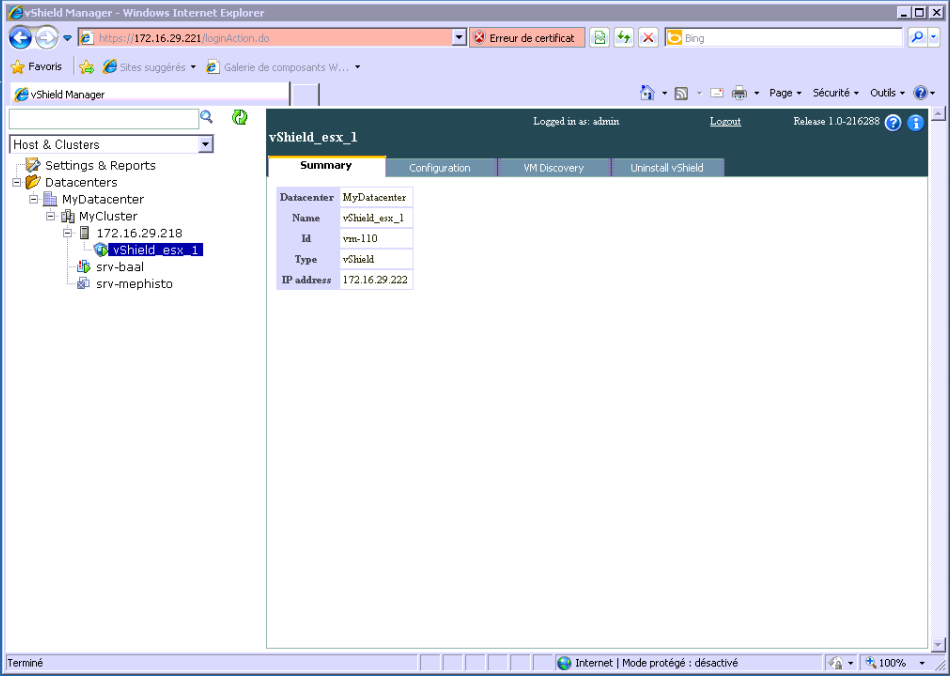
Task: Collapse the MyCluster tree node
Action: coord(51,216)
